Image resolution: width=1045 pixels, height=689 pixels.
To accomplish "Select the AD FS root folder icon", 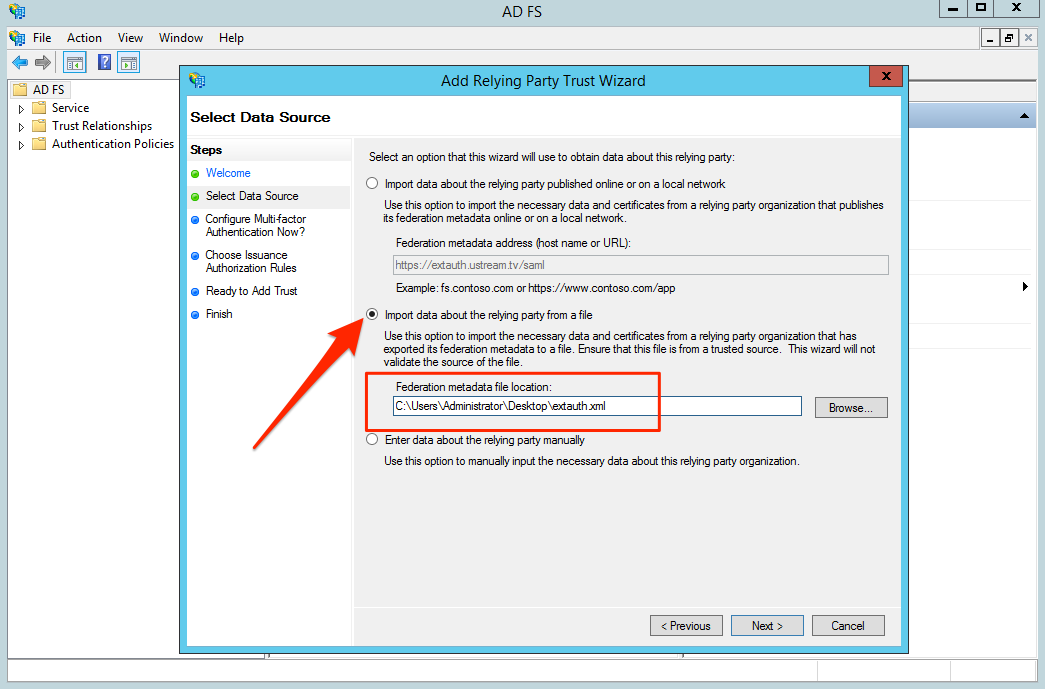I will (x=20, y=89).
